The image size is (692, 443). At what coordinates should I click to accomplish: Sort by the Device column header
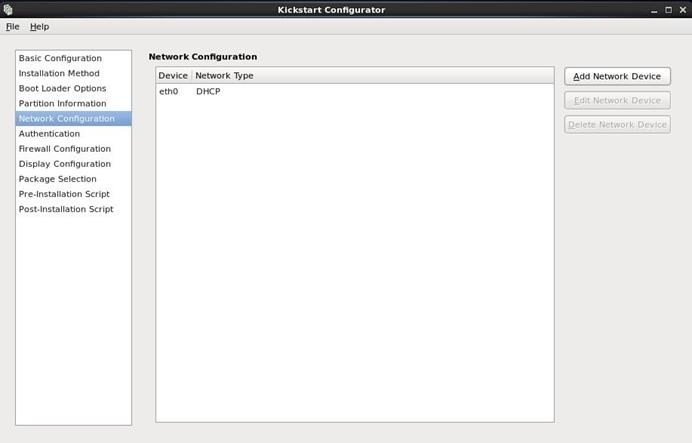pyautogui.click(x=173, y=75)
